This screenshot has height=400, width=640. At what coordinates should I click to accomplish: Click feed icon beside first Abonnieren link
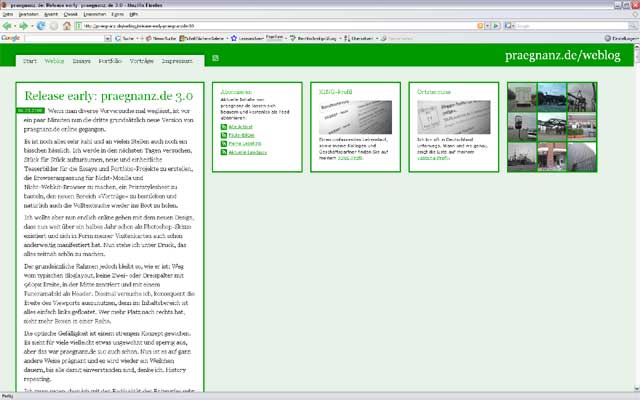coord(224,127)
